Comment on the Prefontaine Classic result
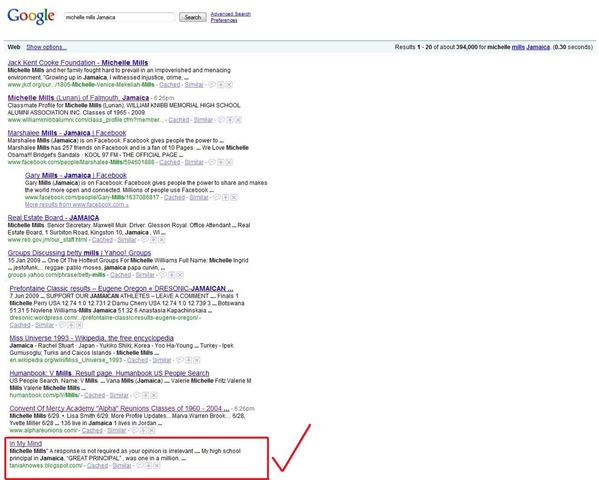The height and width of the screenshot is (480, 599). (x=62, y=325)
